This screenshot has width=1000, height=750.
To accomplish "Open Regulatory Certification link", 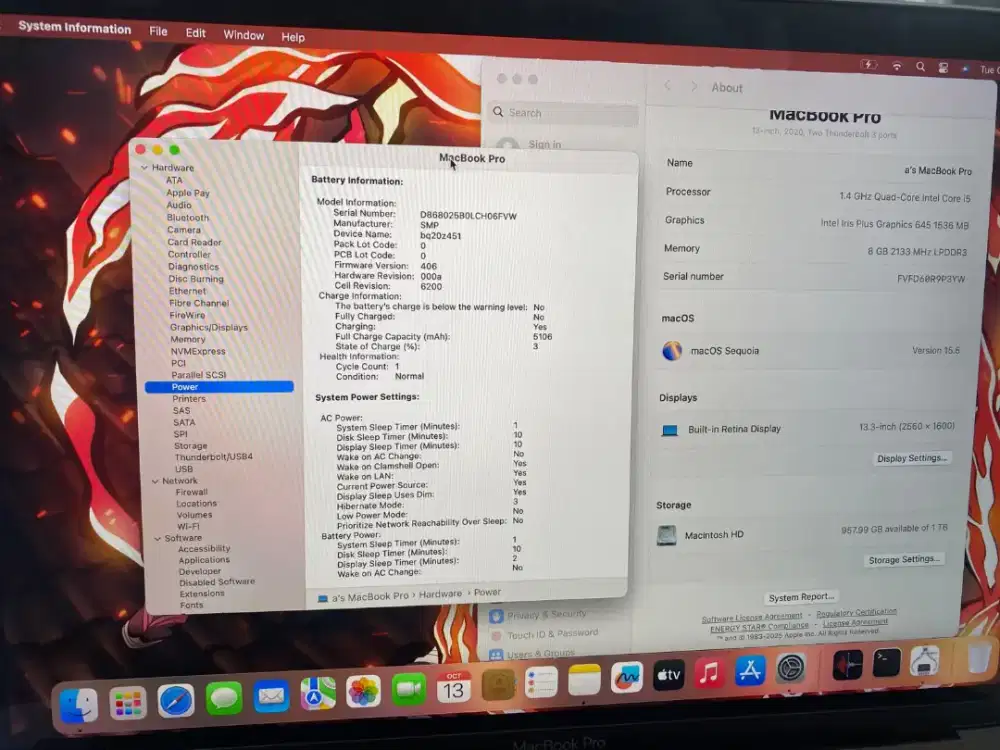I will tap(857, 612).
